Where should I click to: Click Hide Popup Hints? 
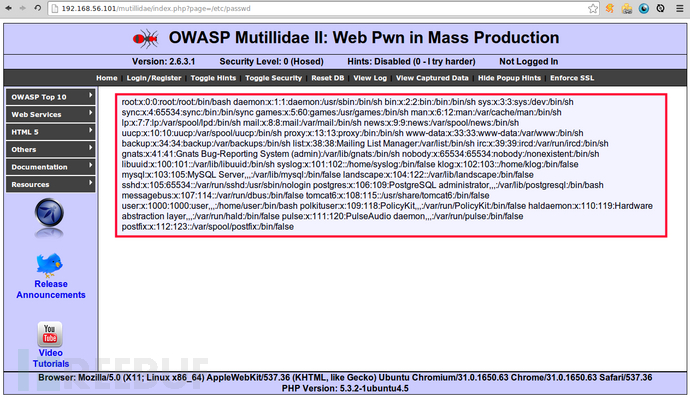click(x=510, y=78)
